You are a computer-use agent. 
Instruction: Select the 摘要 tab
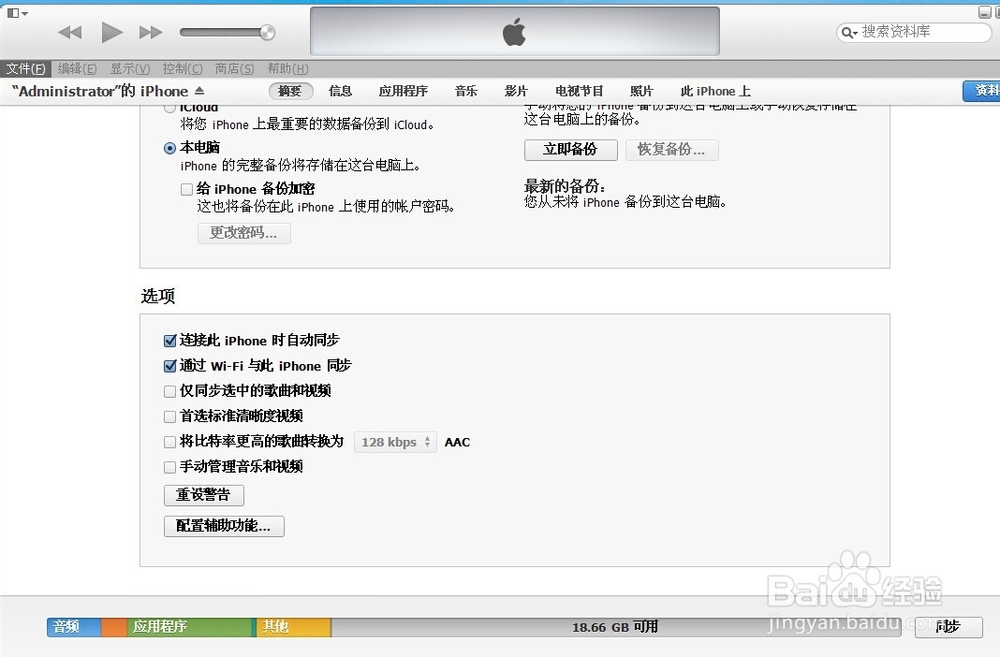[x=290, y=91]
